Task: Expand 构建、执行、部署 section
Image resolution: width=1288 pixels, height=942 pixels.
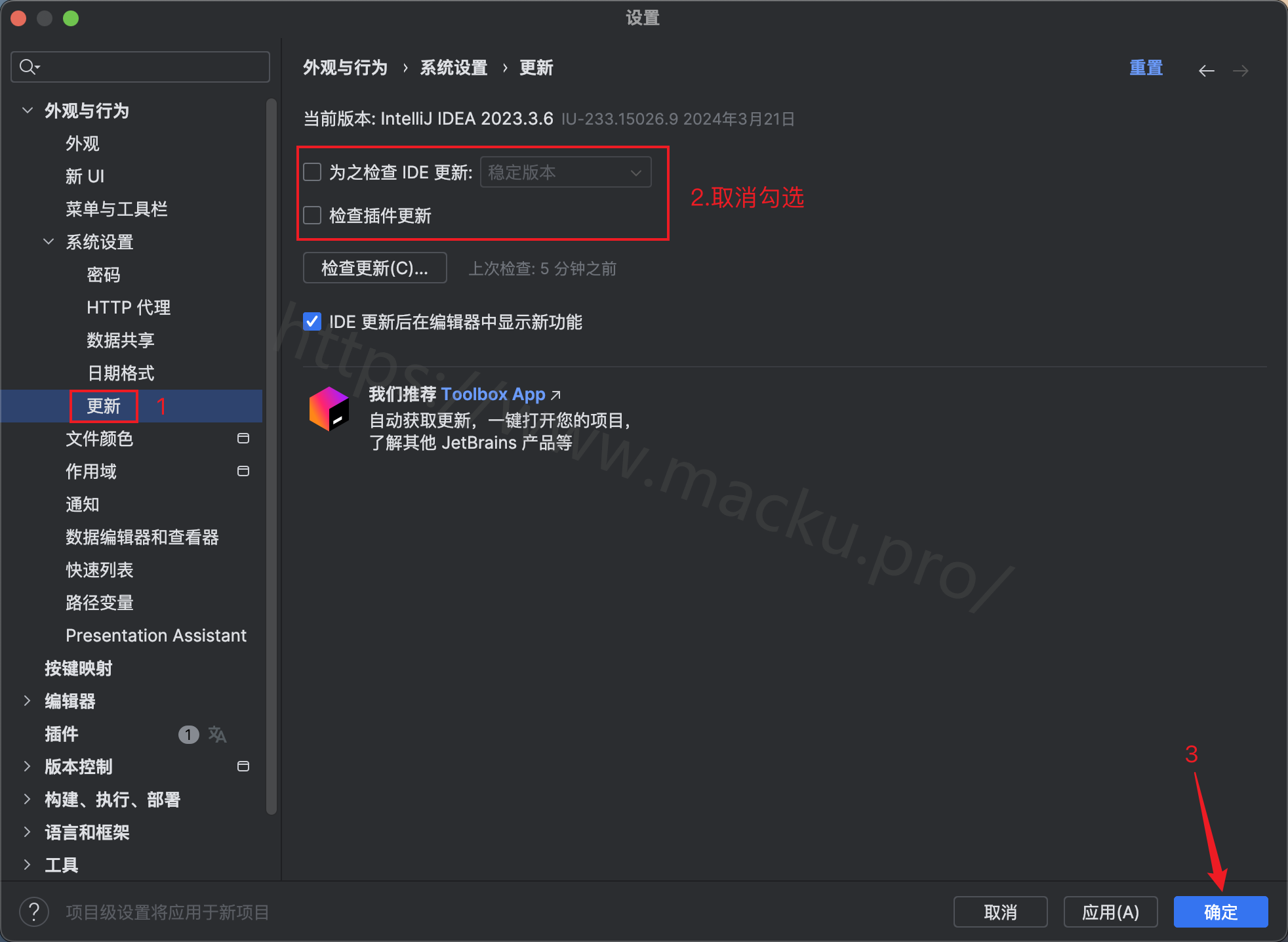Action: 28,799
